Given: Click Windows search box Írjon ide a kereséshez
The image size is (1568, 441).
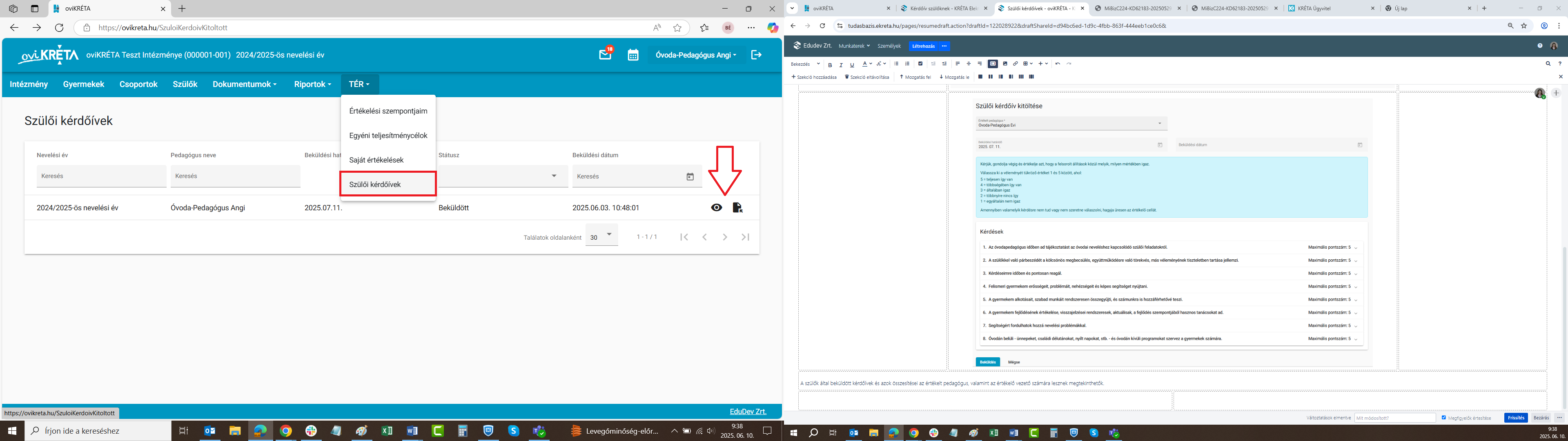Looking at the screenshot, I should tap(98, 431).
